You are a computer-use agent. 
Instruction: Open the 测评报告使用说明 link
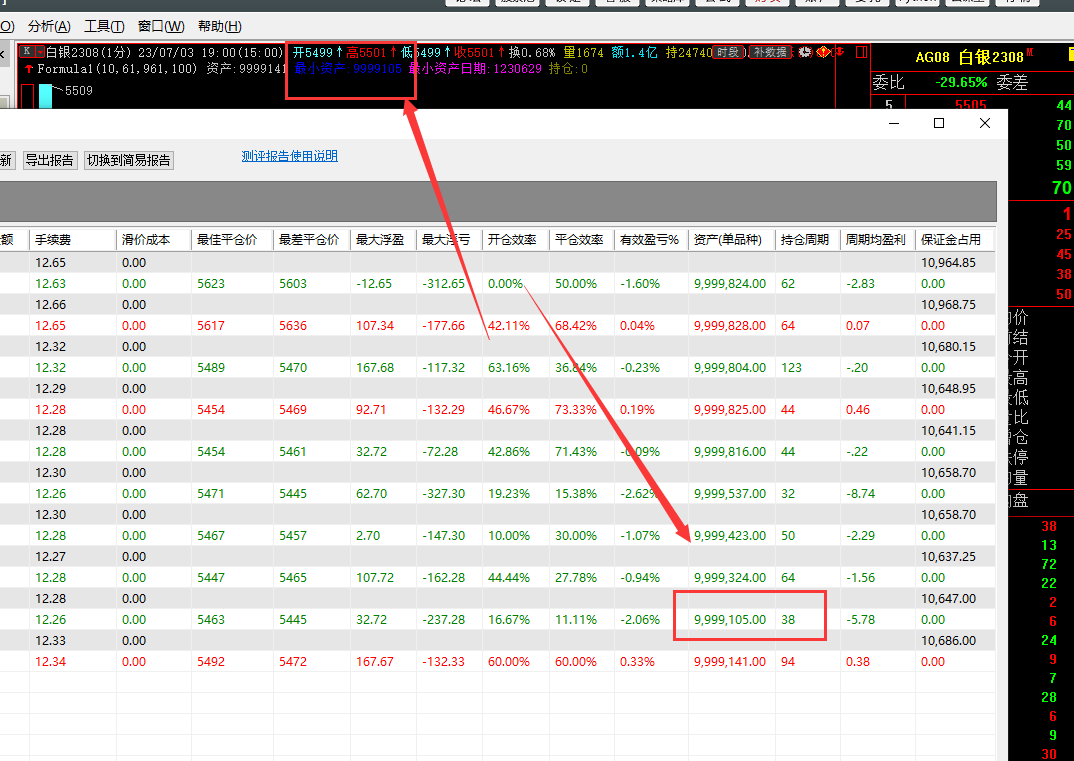point(290,156)
